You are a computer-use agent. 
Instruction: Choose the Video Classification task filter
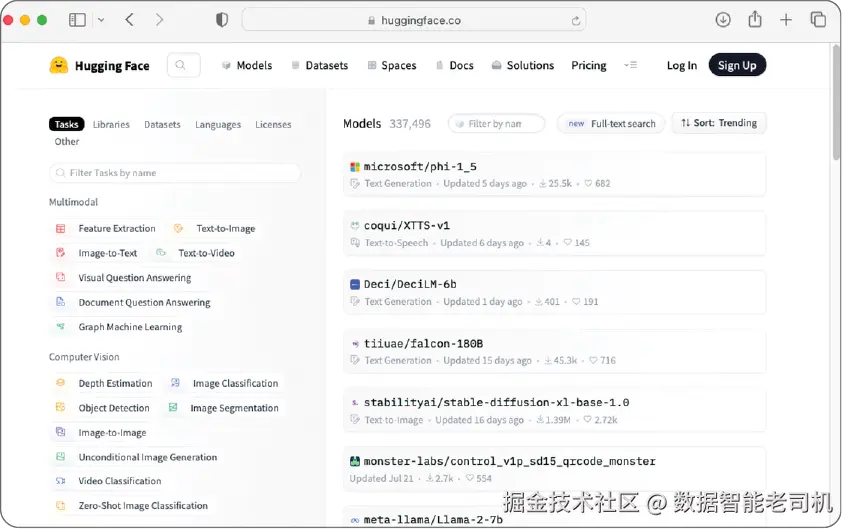pyautogui.click(x=108, y=481)
